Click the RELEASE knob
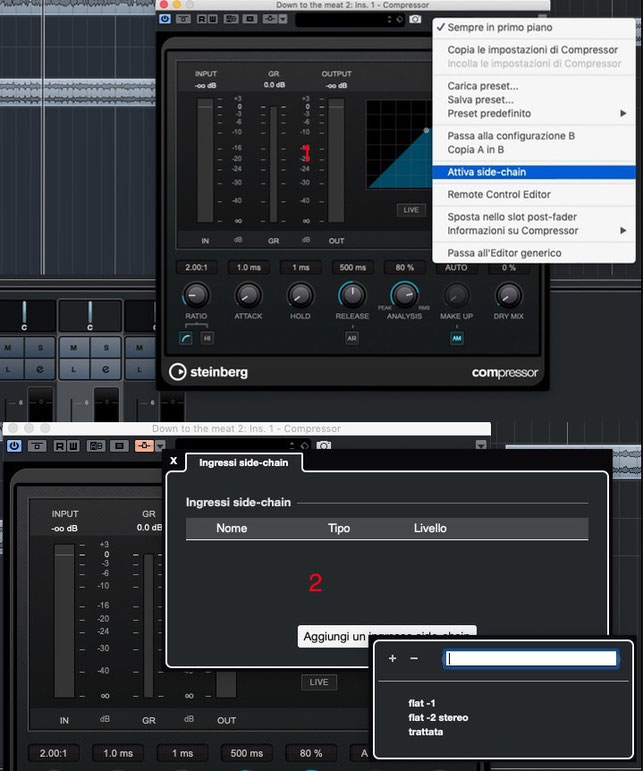The width and height of the screenshot is (643, 771). 352,295
